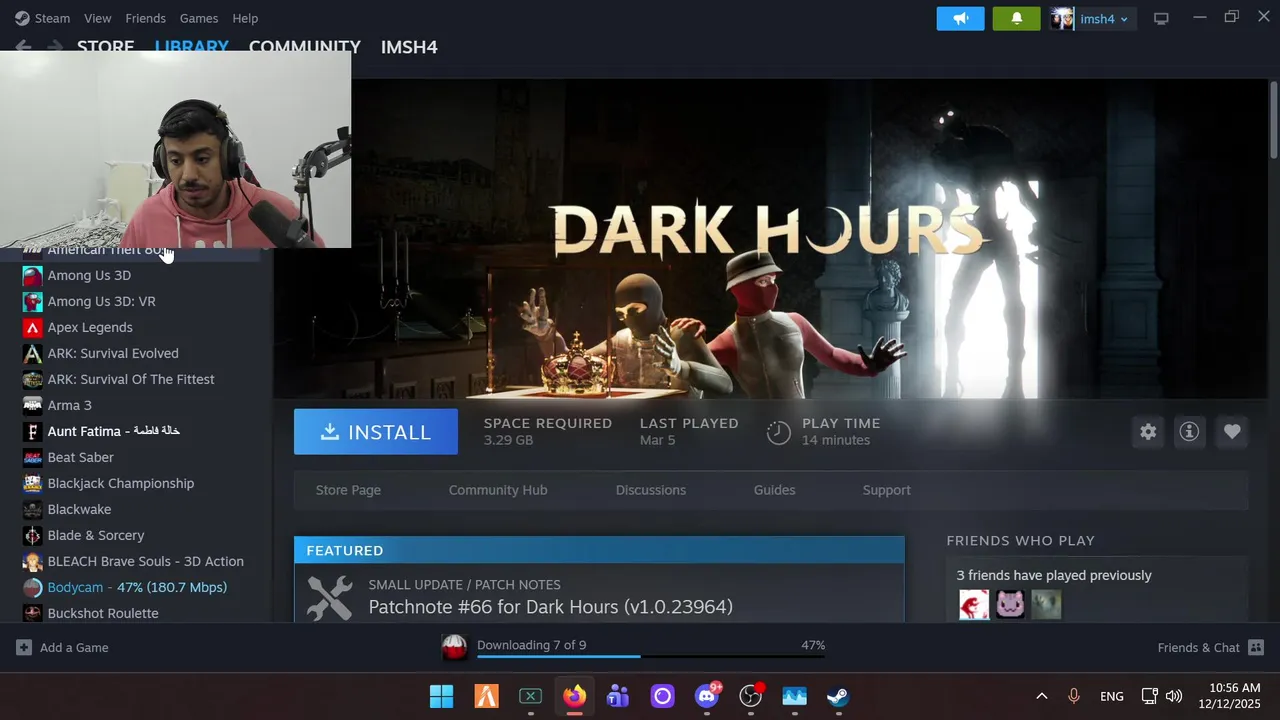Viewport: 1280px width, 720px height.
Task: Select the Beat Saber game icon
Action: coord(33,457)
